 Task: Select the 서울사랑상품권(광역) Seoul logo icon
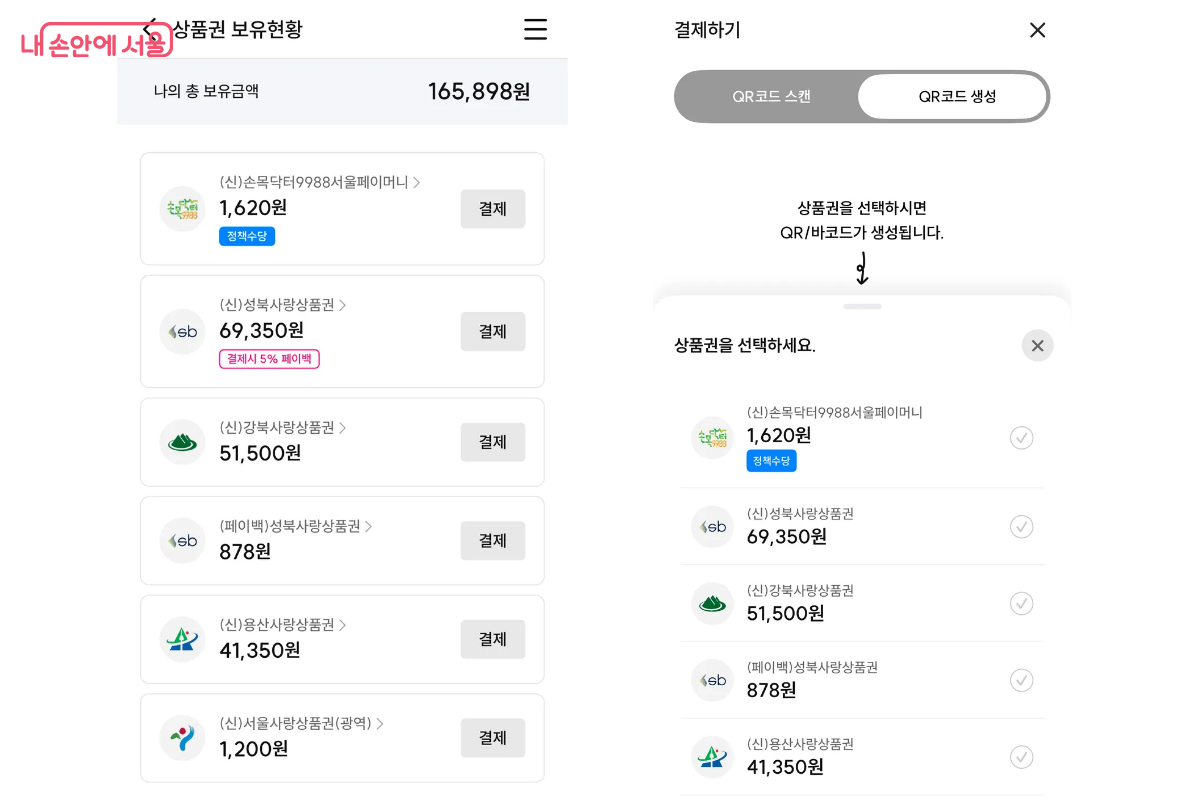pyautogui.click(x=182, y=737)
